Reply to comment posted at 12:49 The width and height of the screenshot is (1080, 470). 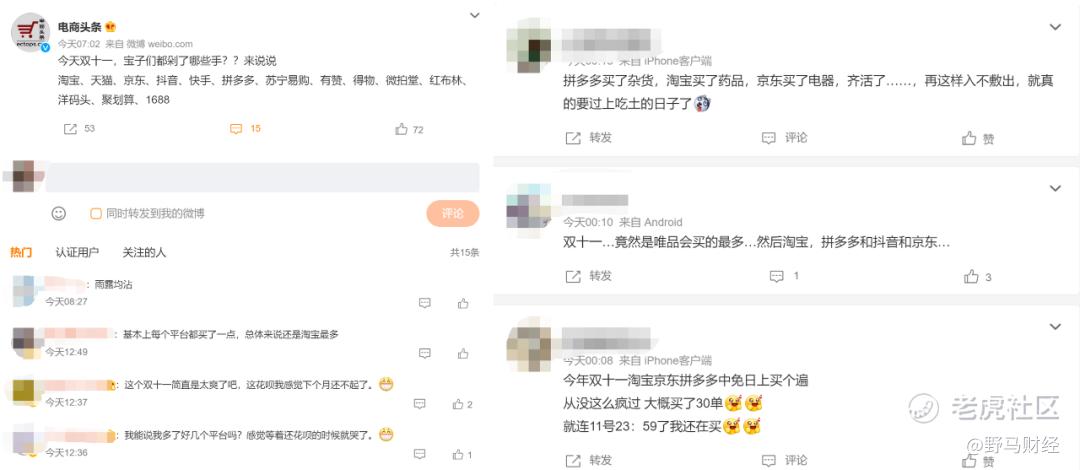[425, 353]
